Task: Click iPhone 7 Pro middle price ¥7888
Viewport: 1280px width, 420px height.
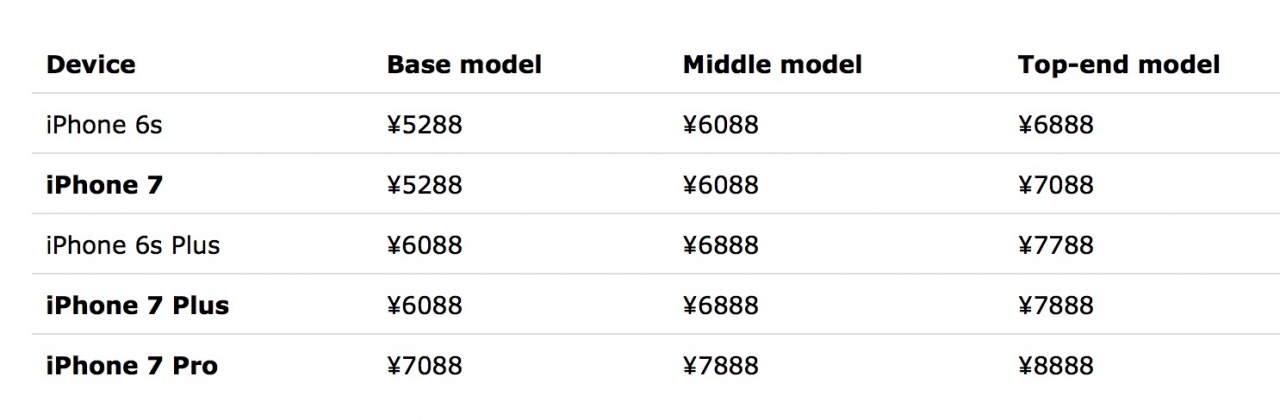Action: (x=721, y=366)
